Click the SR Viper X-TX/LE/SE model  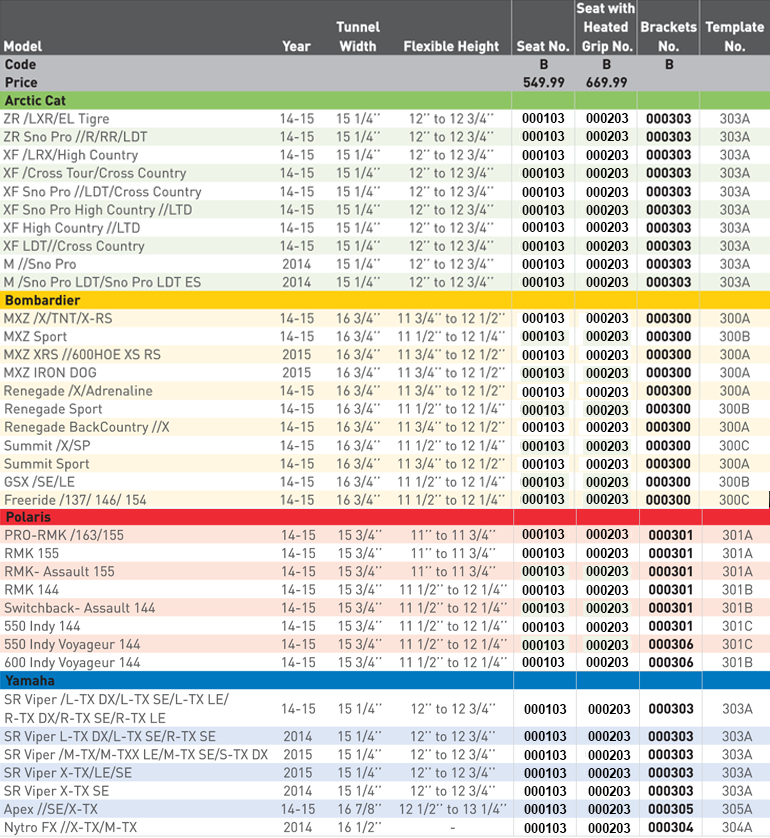[68, 773]
